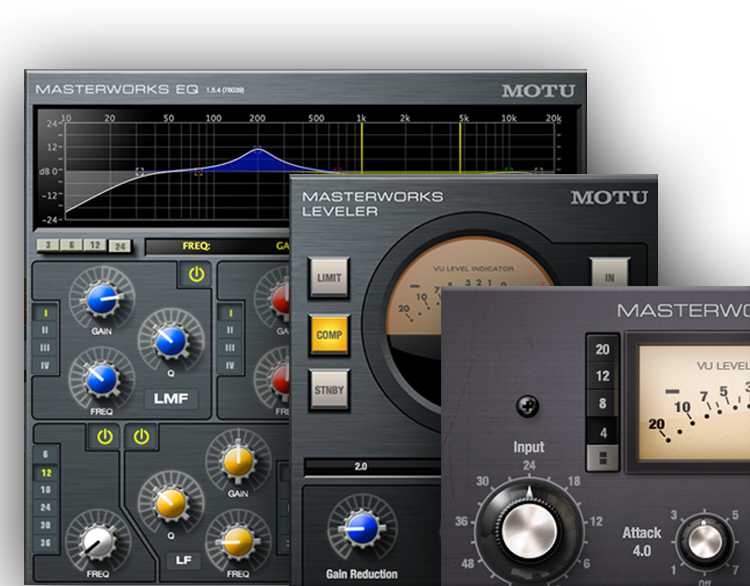Select the 24 dB EQ range tab

[x=119, y=246]
